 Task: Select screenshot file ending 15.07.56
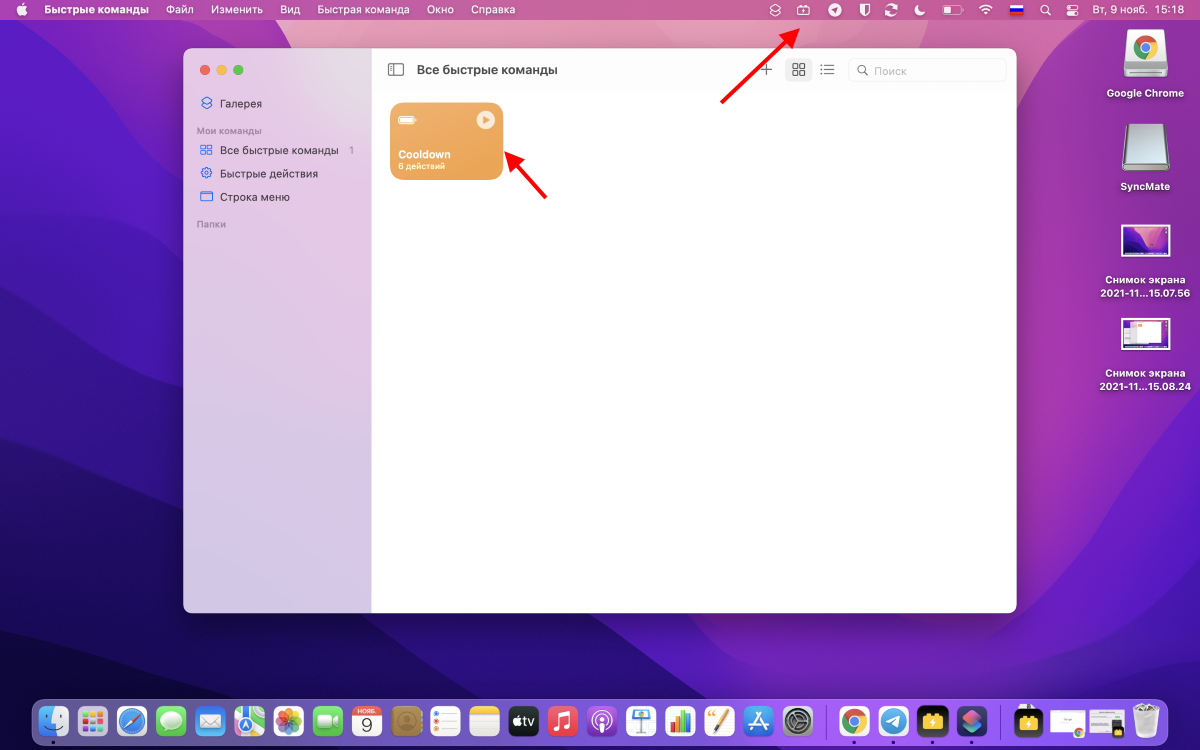click(1145, 240)
